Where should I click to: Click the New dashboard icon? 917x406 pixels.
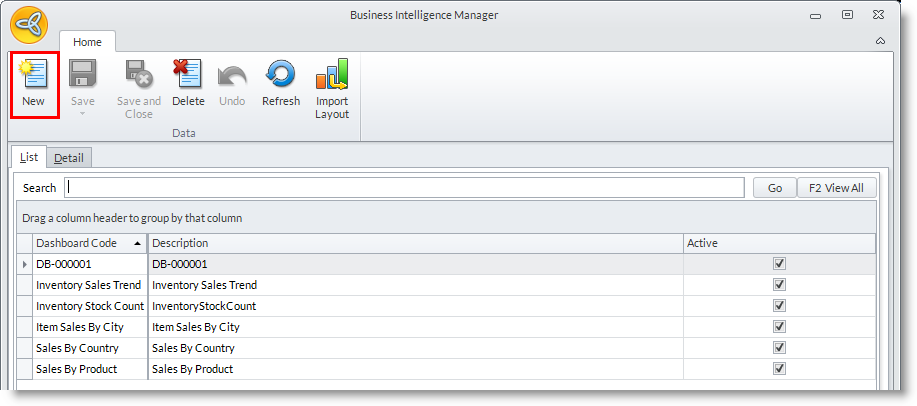33,75
